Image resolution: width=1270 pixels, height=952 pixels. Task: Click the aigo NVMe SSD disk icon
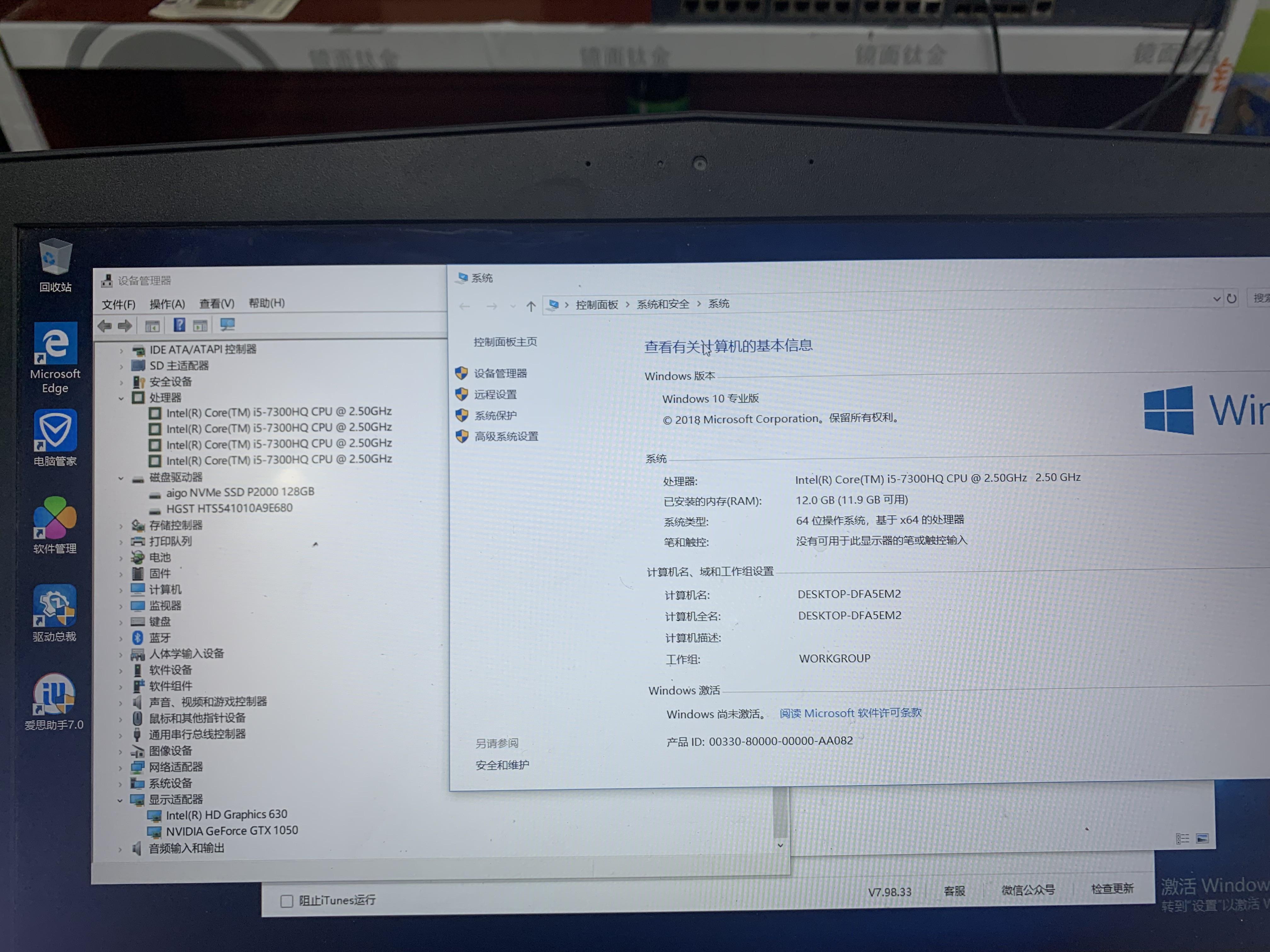point(154,494)
